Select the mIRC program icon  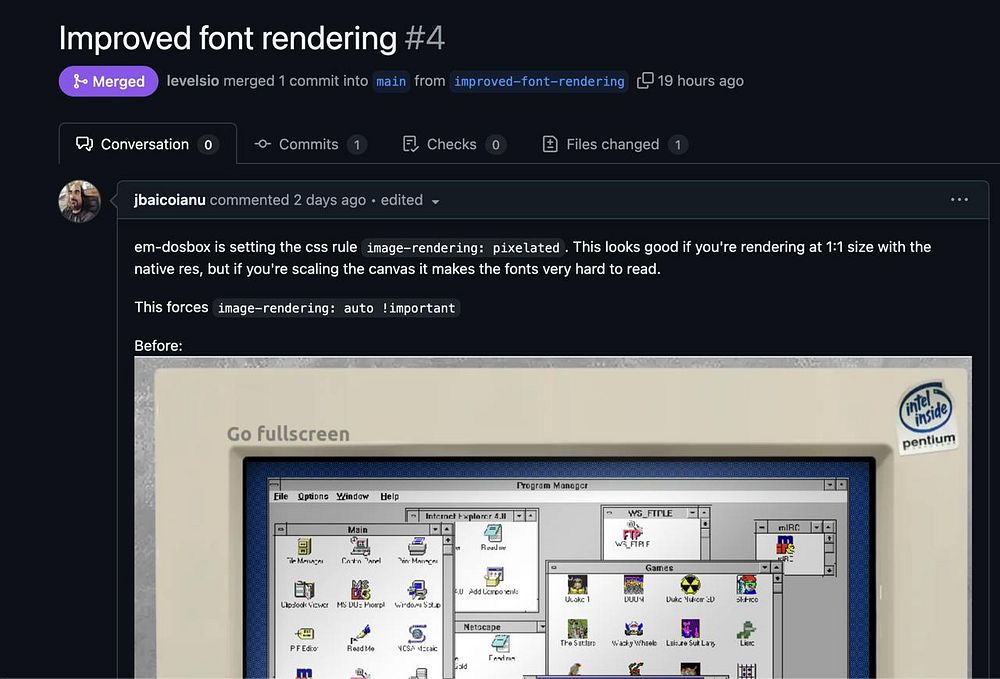(785, 549)
